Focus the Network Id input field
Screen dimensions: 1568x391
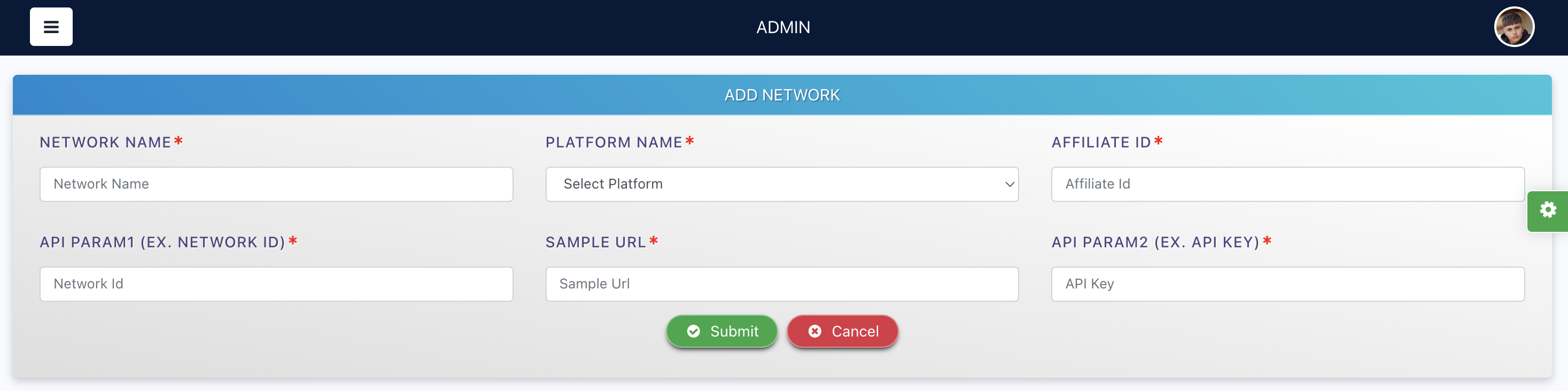[x=276, y=284]
